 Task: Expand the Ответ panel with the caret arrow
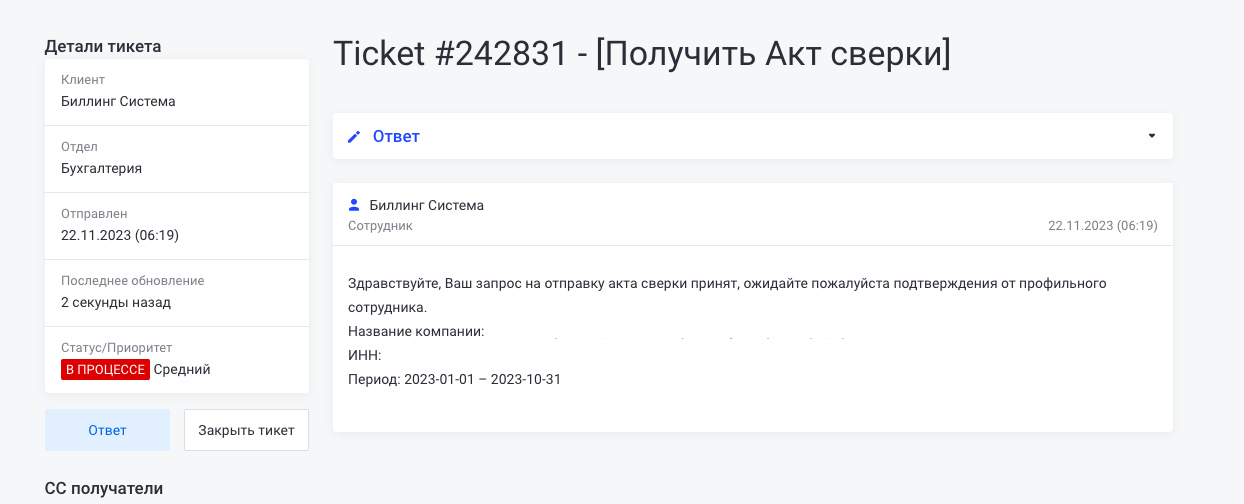[x=1152, y=136]
